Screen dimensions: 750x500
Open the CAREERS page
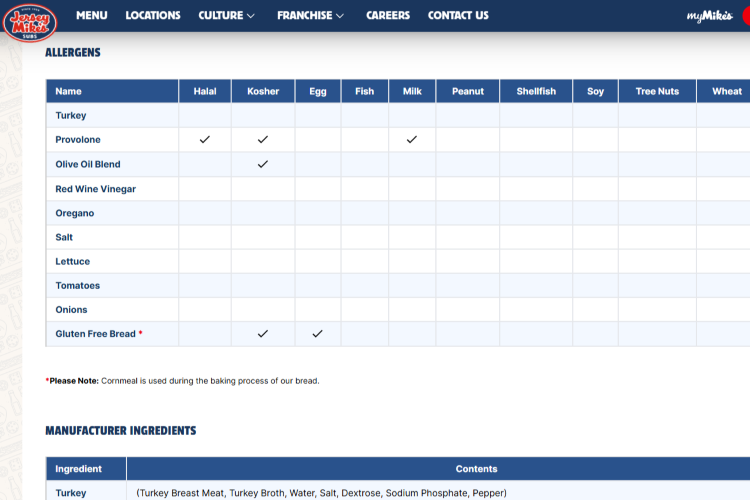[388, 15]
